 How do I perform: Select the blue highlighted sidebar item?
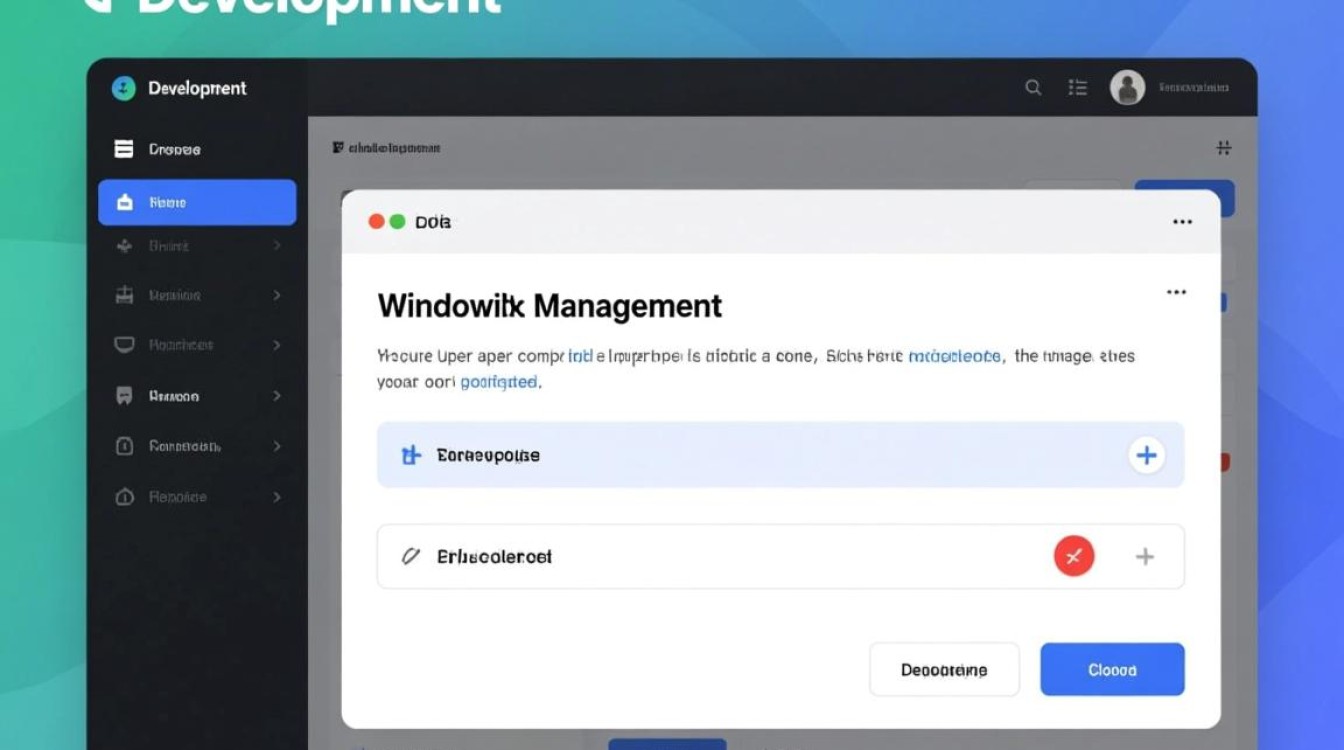197,203
